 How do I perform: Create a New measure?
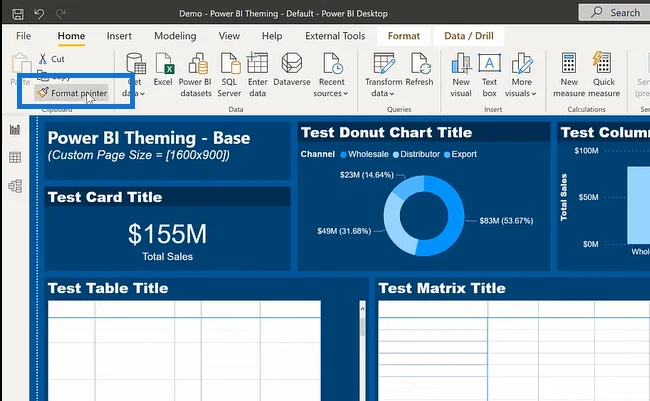tap(569, 75)
